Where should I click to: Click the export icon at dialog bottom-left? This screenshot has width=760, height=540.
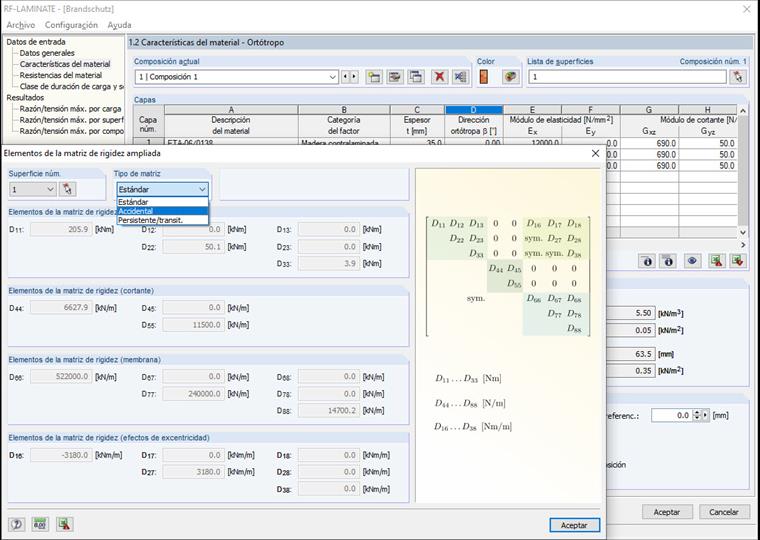pos(64,524)
